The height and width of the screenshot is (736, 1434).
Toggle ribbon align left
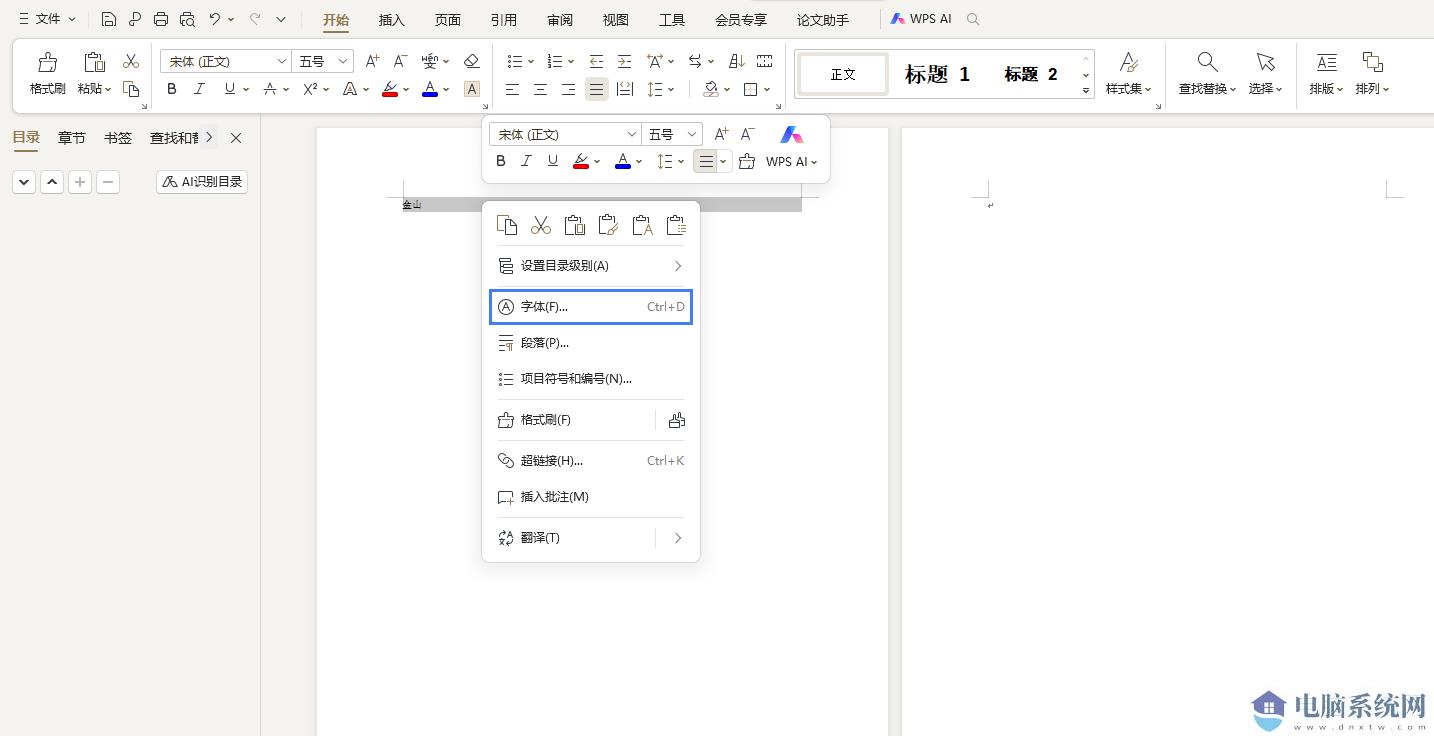pos(512,89)
